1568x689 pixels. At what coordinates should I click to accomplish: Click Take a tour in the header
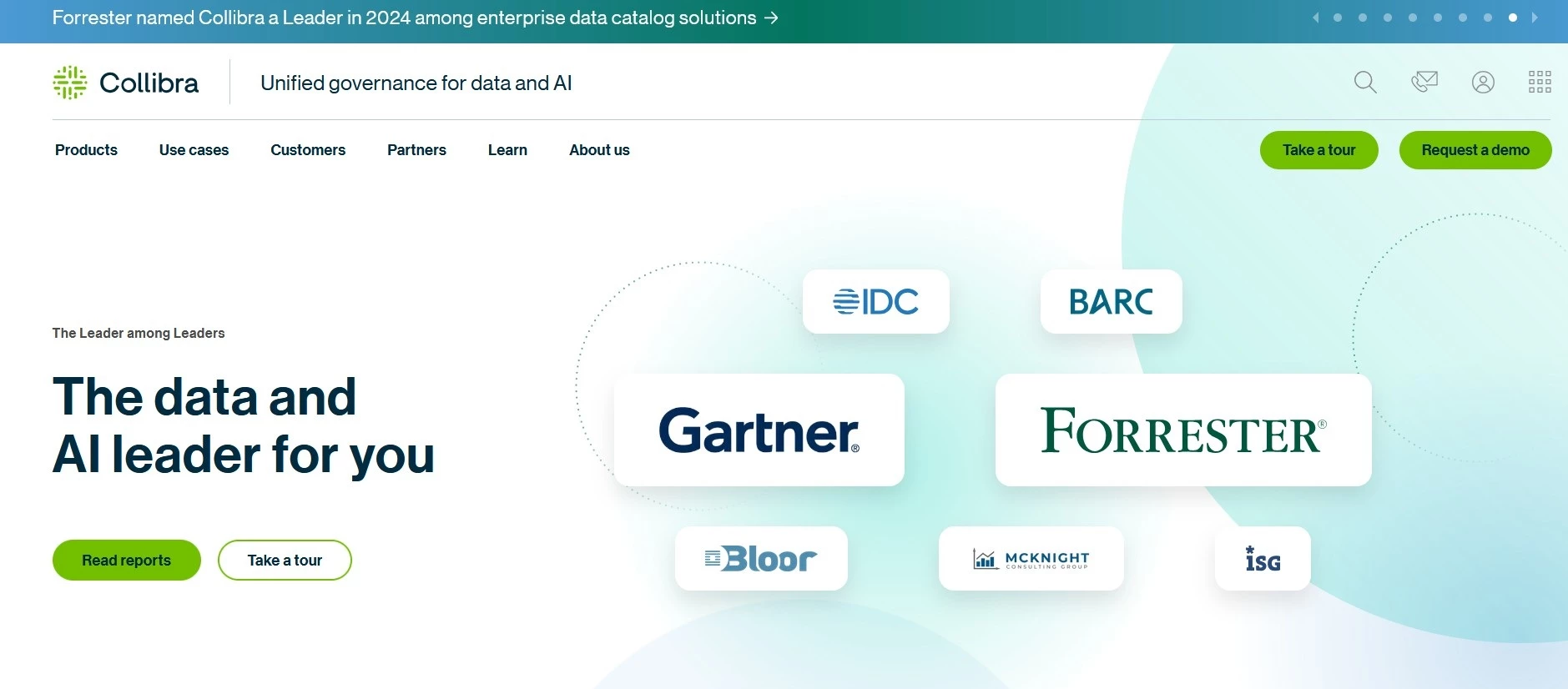click(1318, 150)
